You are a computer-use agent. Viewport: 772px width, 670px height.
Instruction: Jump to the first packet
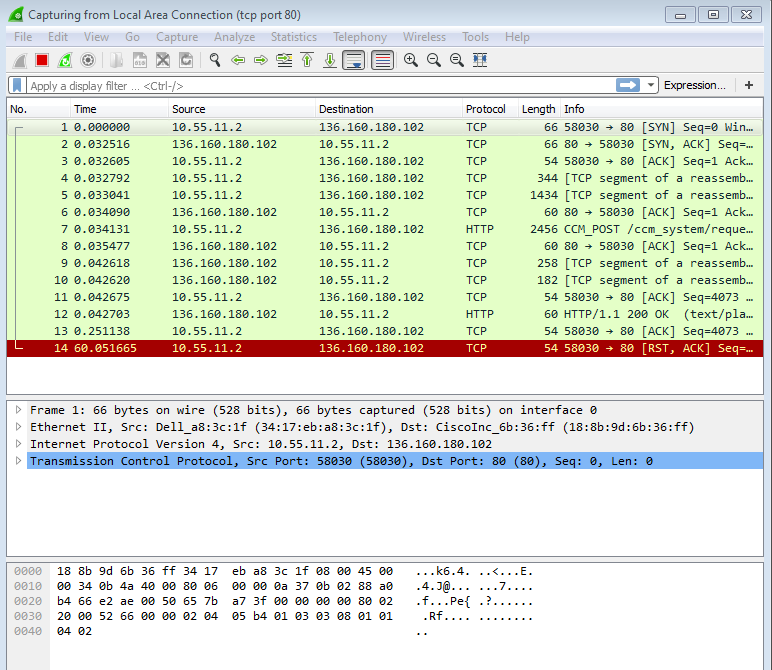(x=307, y=60)
